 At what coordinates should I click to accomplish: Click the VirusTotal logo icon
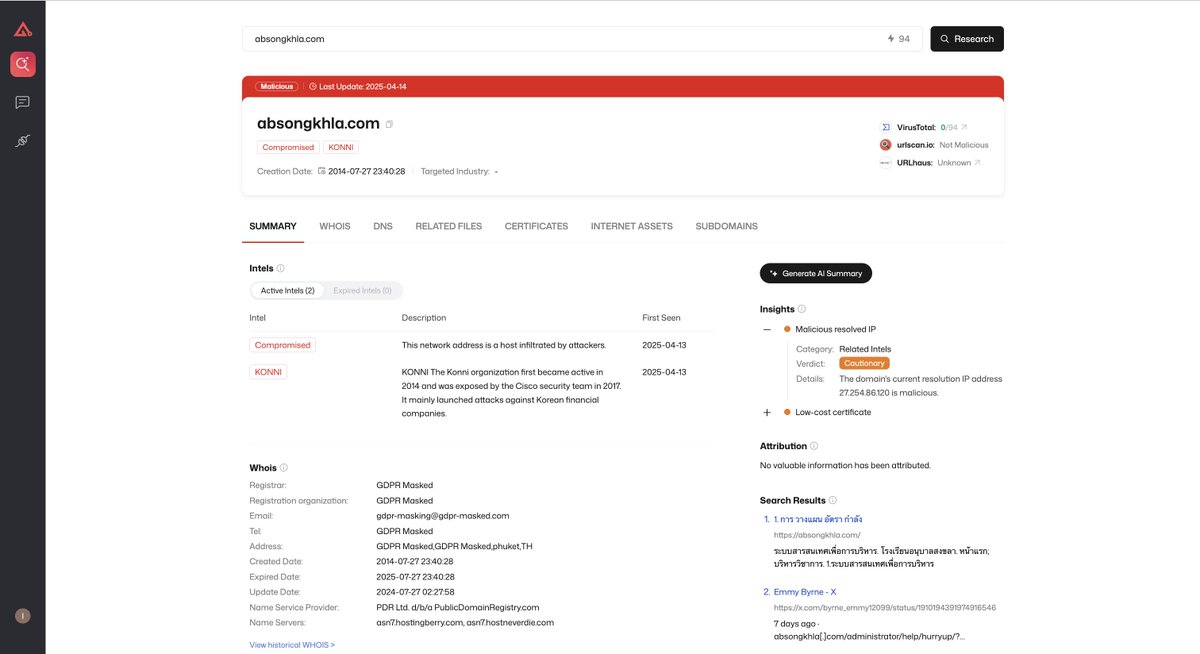885,127
